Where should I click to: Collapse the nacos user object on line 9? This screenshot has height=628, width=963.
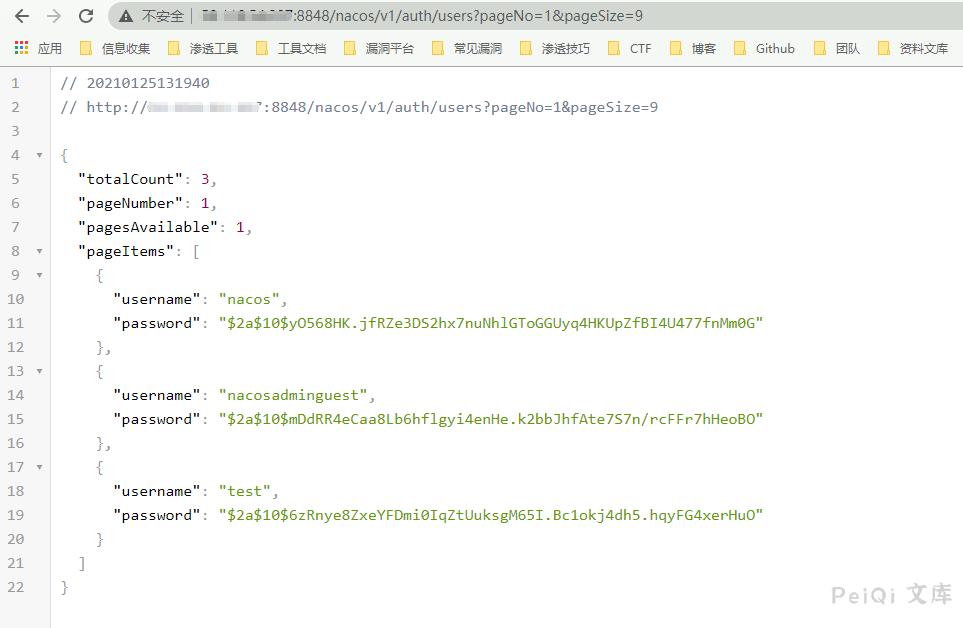[39, 275]
